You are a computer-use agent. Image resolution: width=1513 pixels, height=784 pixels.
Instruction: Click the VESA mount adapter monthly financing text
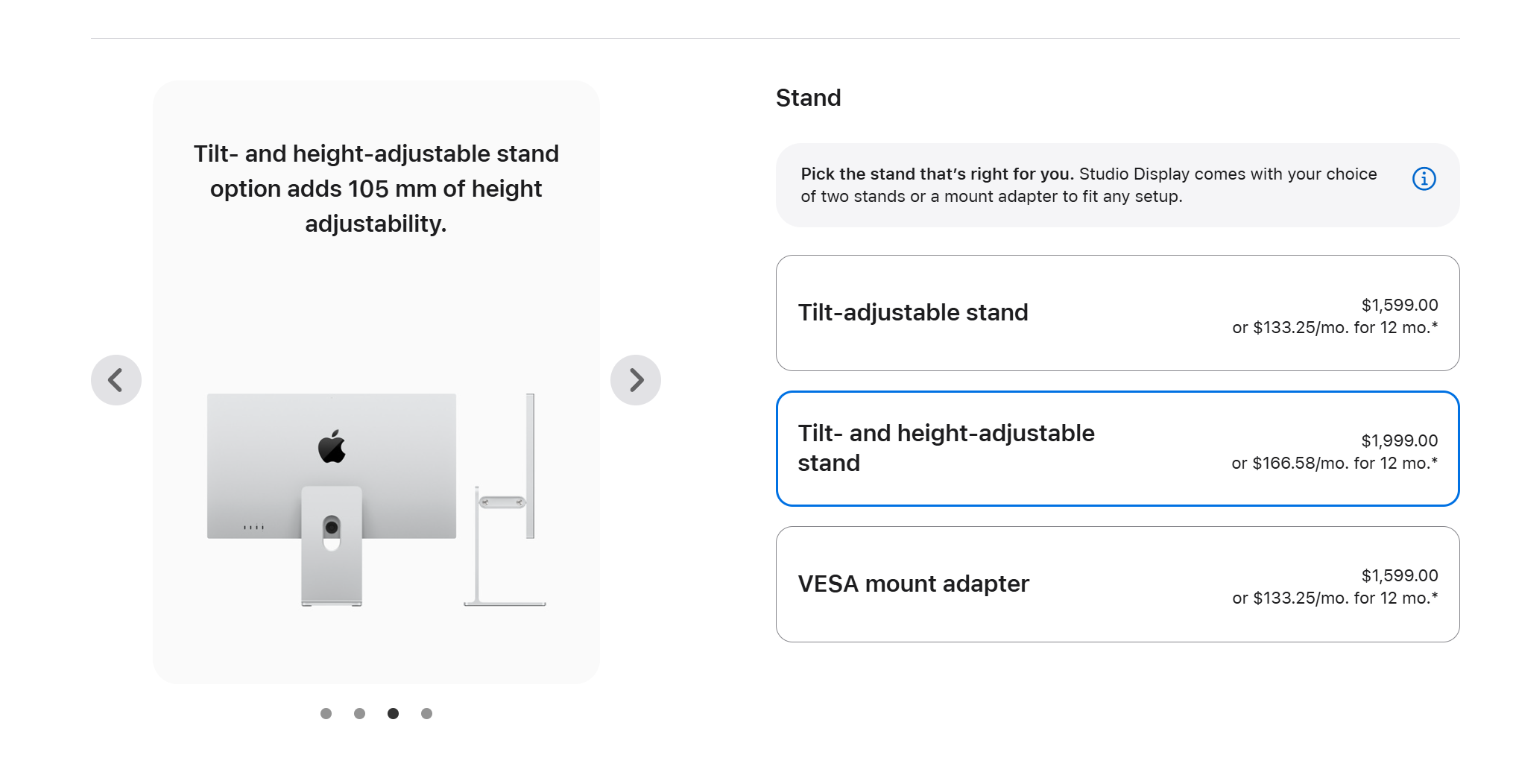[1334, 598]
